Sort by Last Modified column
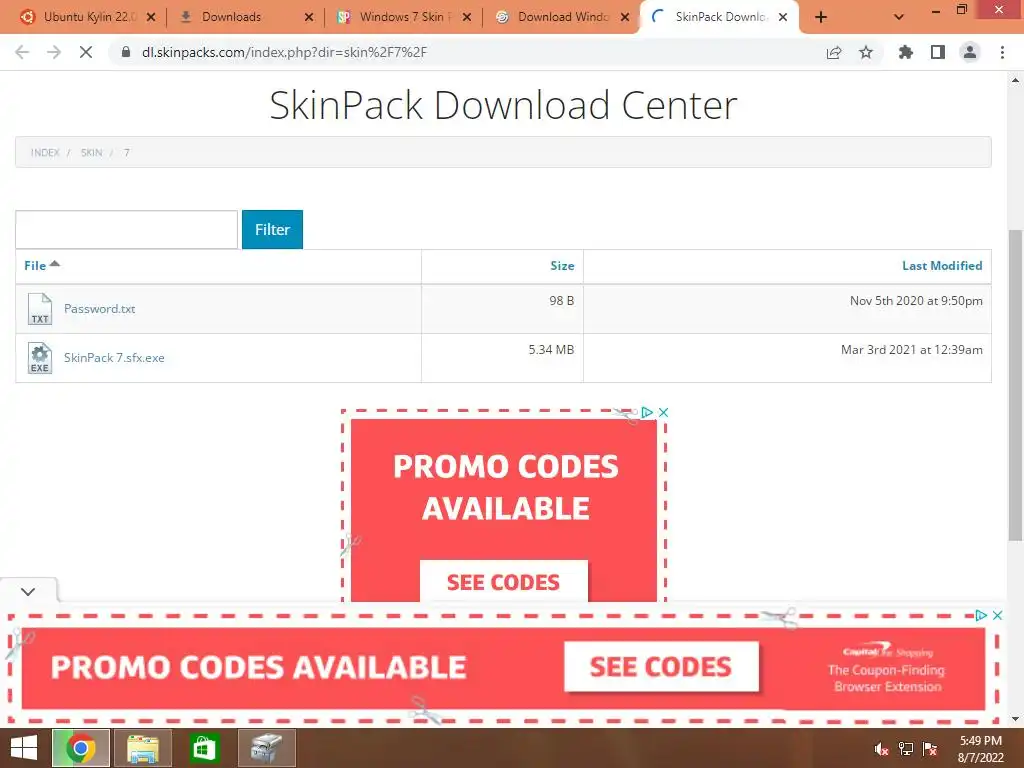Viewport: 1024px width, 768px height. click(x=942, y=265)
